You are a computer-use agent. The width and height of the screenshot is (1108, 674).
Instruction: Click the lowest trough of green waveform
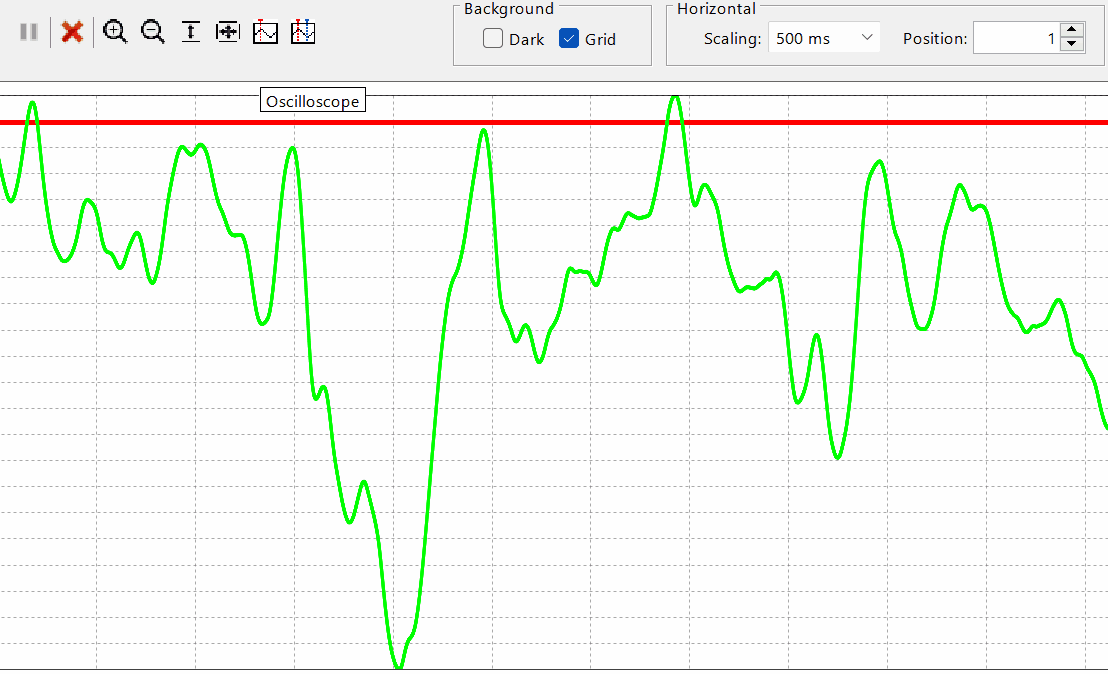[399, 665]
